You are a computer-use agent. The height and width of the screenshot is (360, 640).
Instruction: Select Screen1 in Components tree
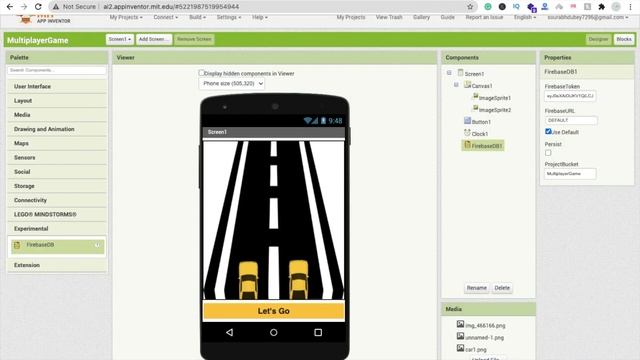pyautogui.click(x=474, y=74)
